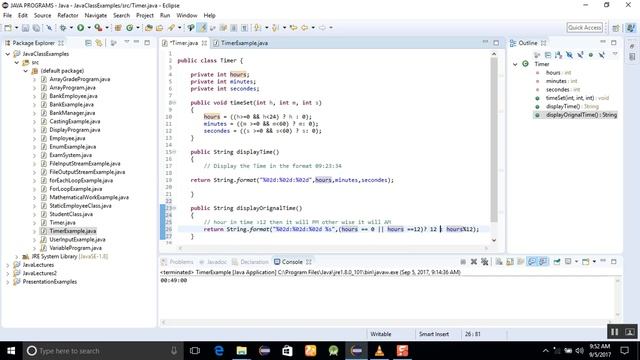
Task: Click Type here to search box
Action: click(x=102, y=351)
